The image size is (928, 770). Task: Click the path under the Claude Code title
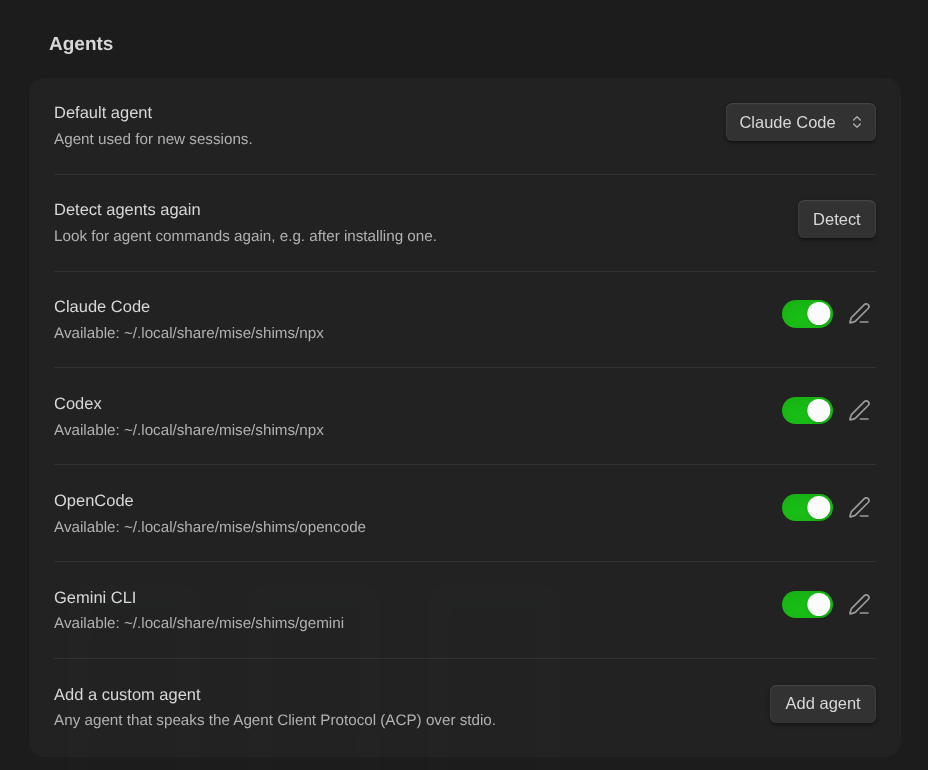click(189, 333)
